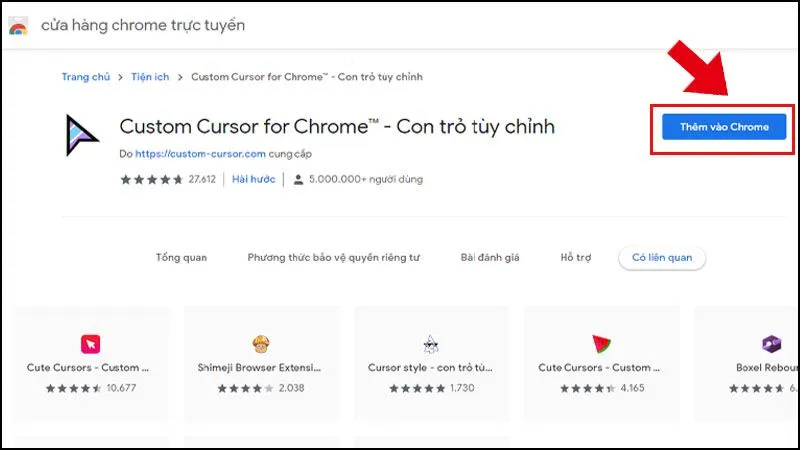The height and width of the screenshot is (450, 800).
Task: Open the Cursor style extension icon
Action: pos(431,344)
